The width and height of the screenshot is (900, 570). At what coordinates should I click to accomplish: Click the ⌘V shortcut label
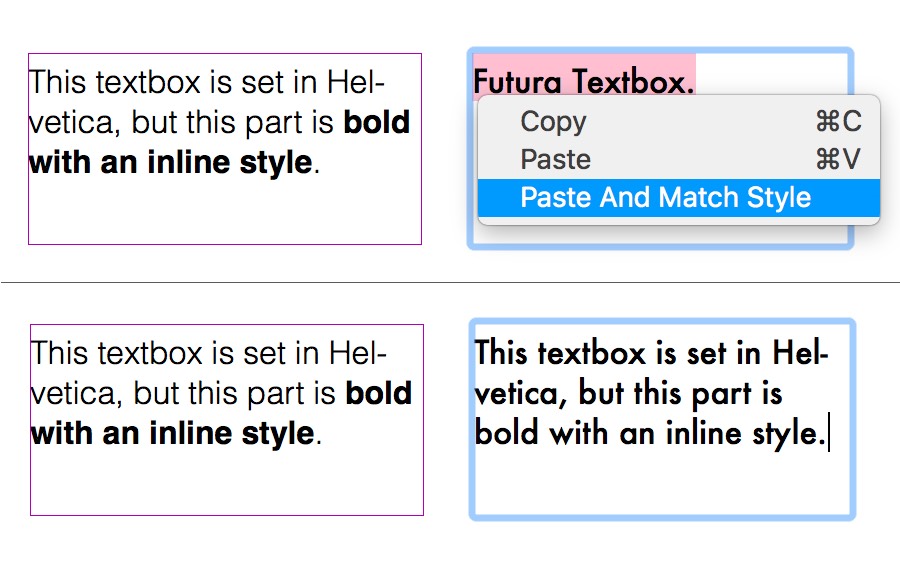(x=838, y=160)
